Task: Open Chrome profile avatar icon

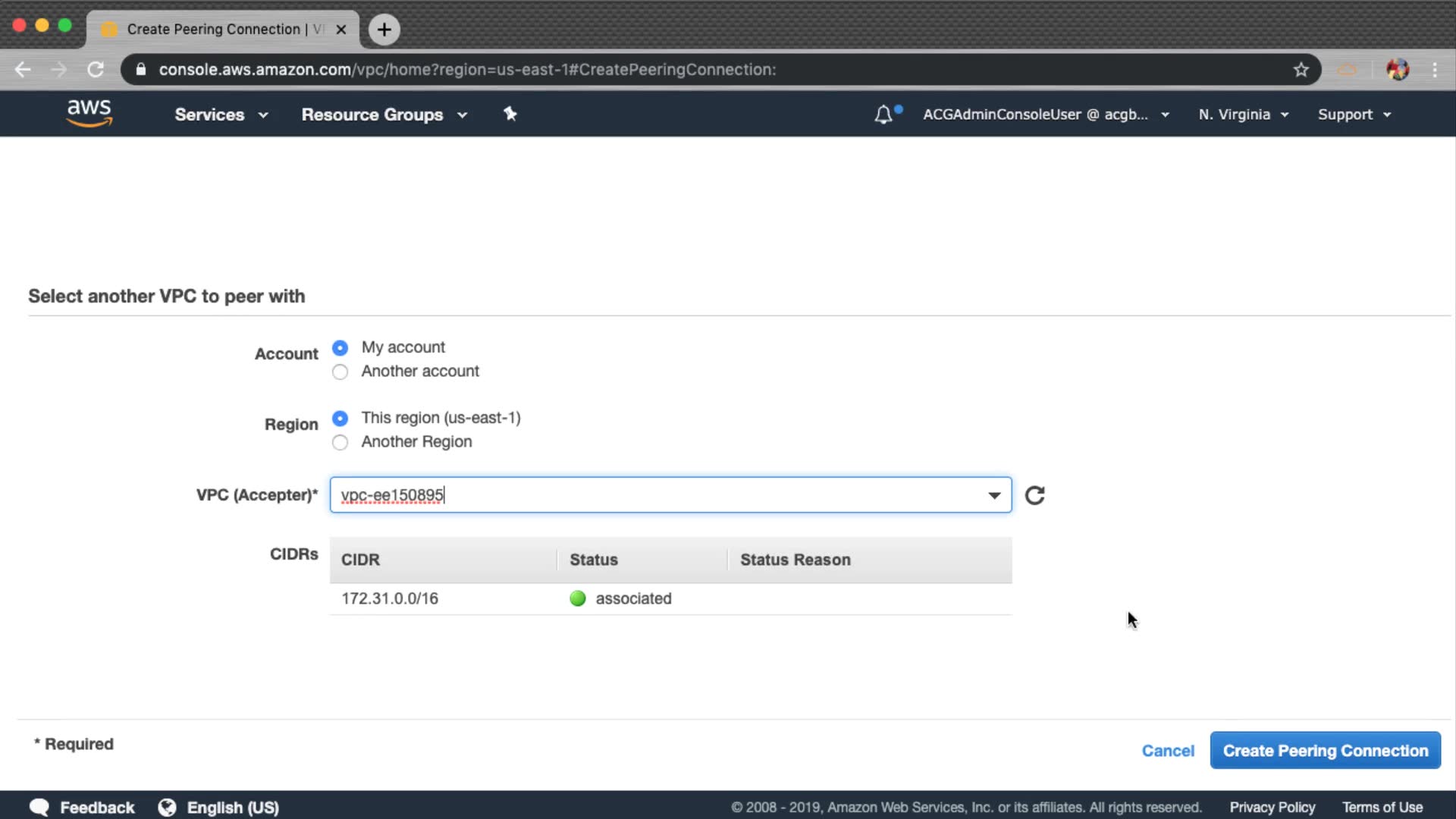Action: (x=1398, y=70)
